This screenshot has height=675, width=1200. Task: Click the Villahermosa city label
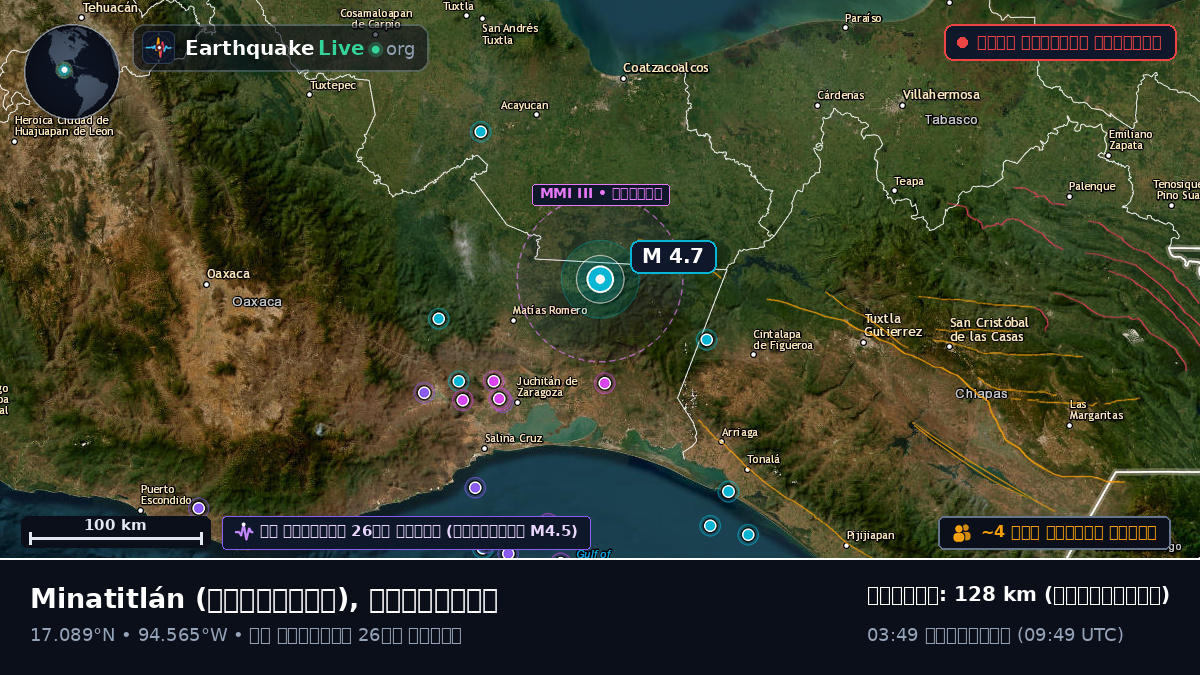pyautogui.click(x=941, y=94)
